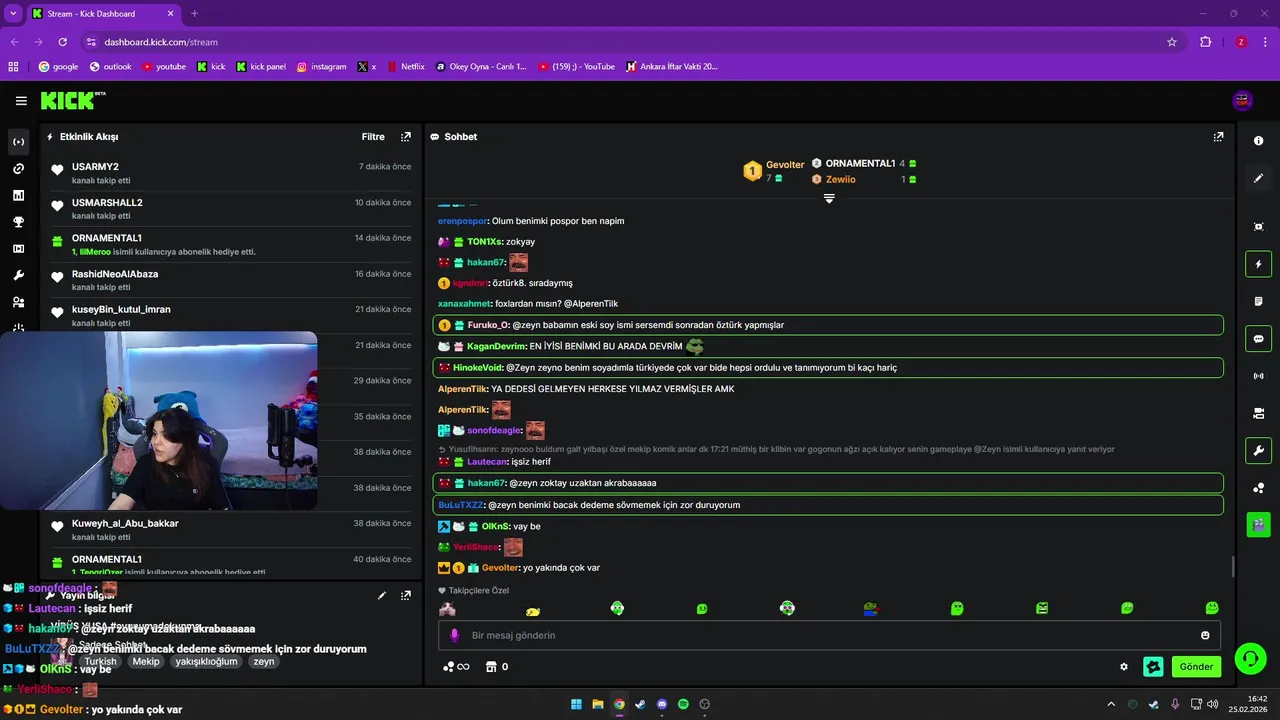1280x720 pixels.
Task: Toggle the lightning activity feed panel button
Action: point(1258,264)
